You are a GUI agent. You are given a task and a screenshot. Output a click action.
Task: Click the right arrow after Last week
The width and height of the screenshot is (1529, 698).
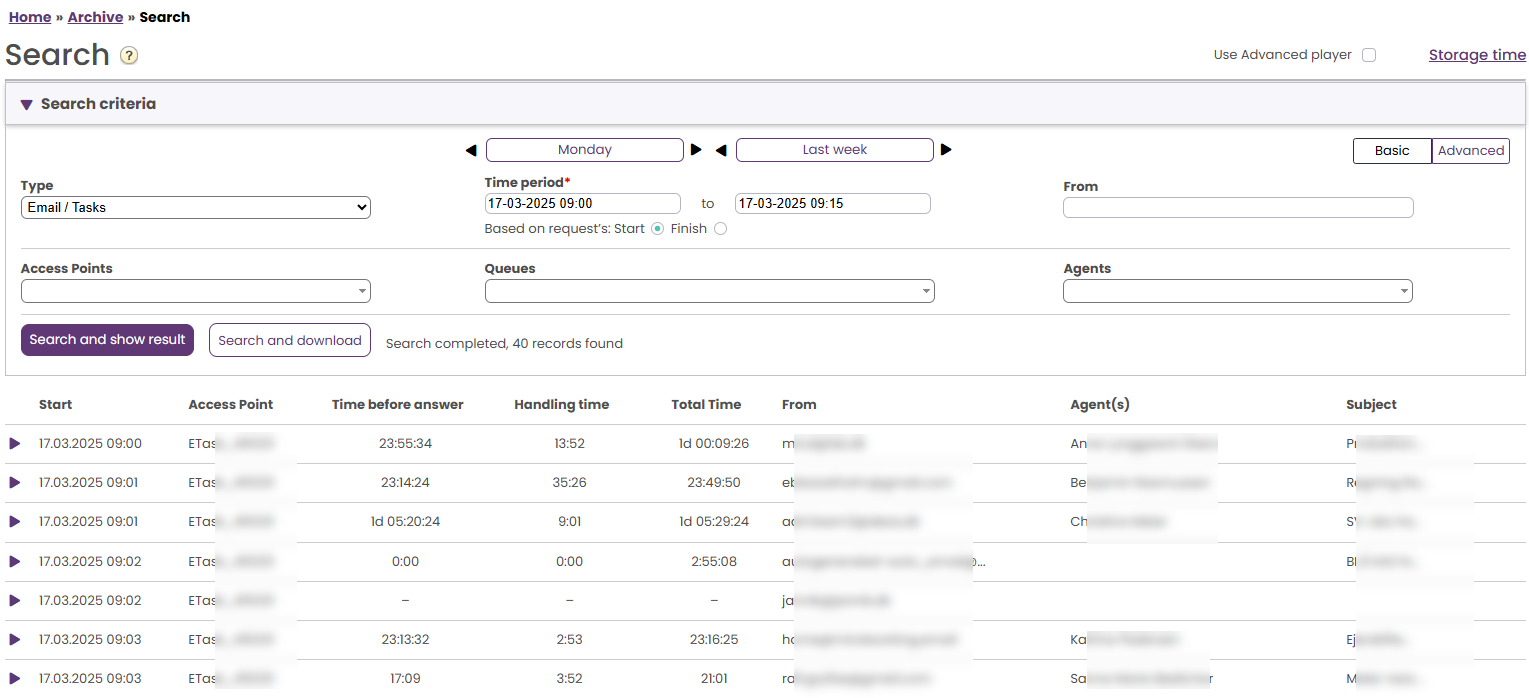946,150
